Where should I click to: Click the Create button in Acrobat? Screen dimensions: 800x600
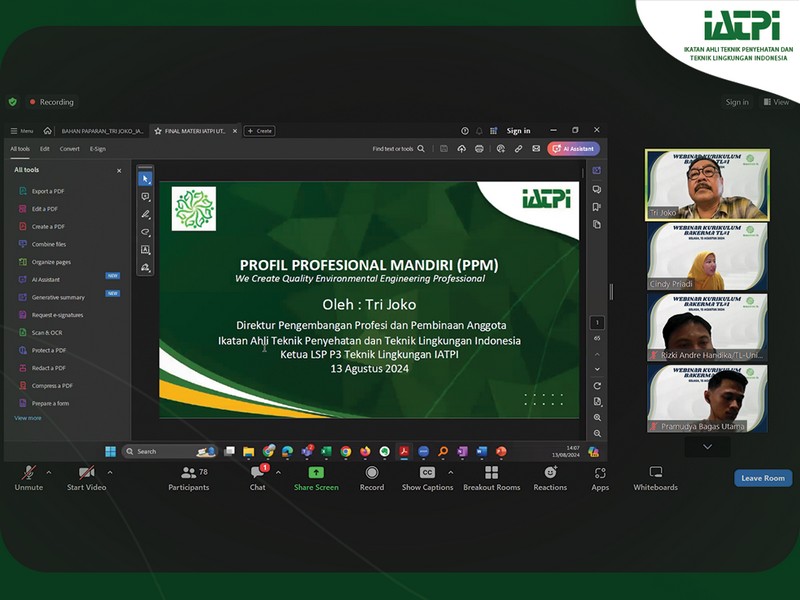[x=260, y=131]
